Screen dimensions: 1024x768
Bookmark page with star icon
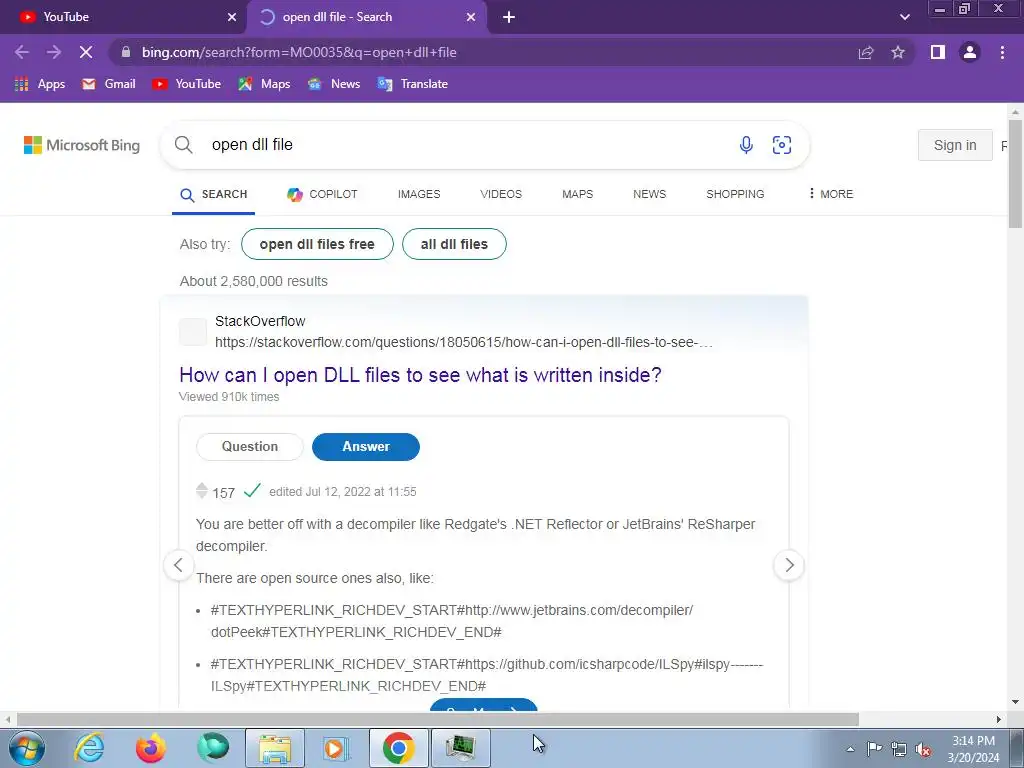[898, 52]
